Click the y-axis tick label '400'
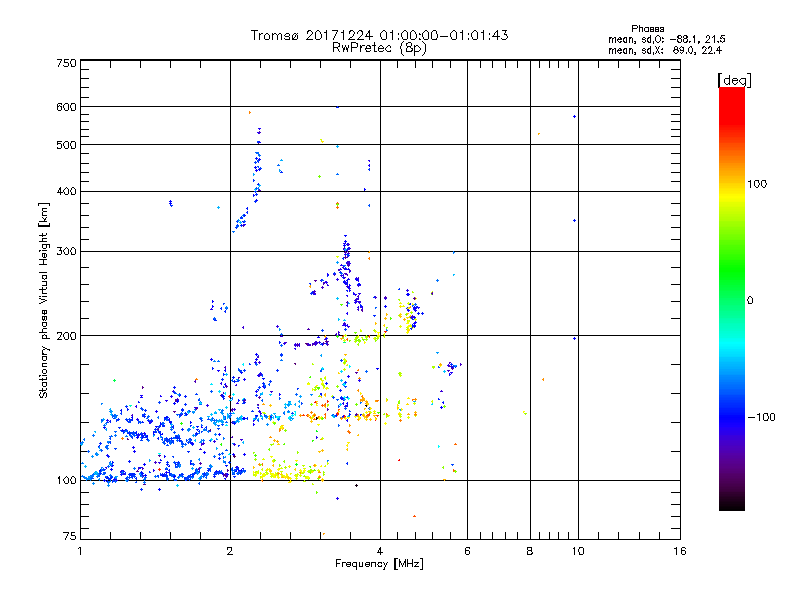Screen dimensions: 800x600 click(67, 192)
